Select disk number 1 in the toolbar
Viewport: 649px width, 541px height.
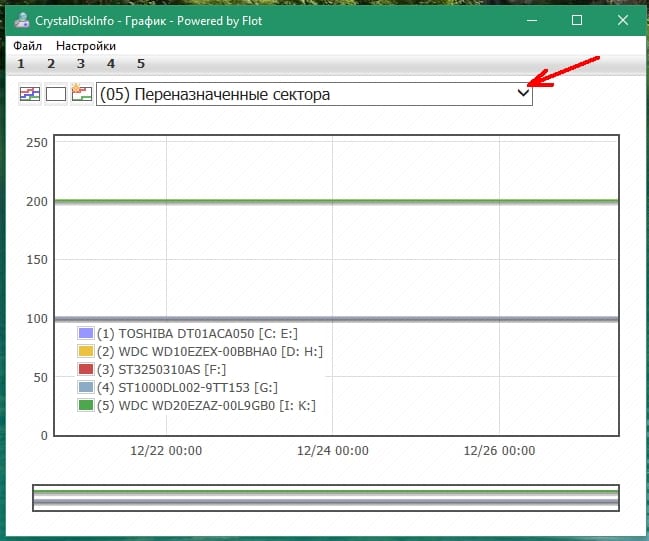[x=20, y=64]
